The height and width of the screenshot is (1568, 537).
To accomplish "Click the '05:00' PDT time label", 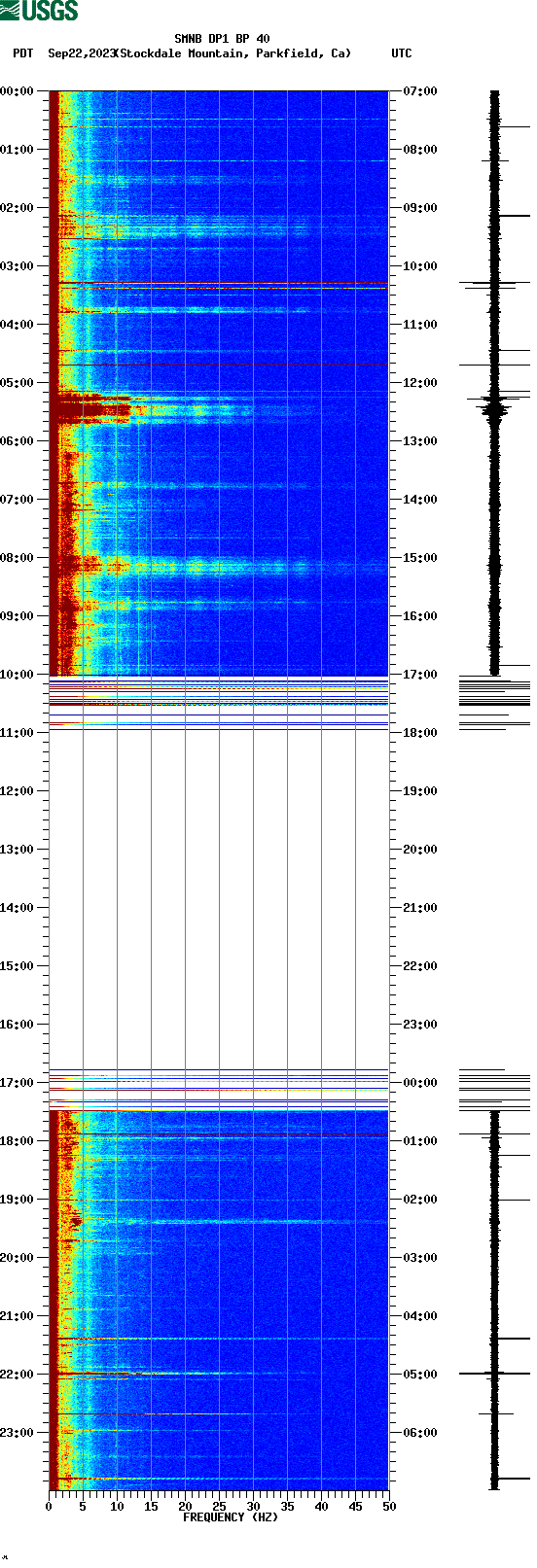I will pyautogui.click(x=17, y=383).
